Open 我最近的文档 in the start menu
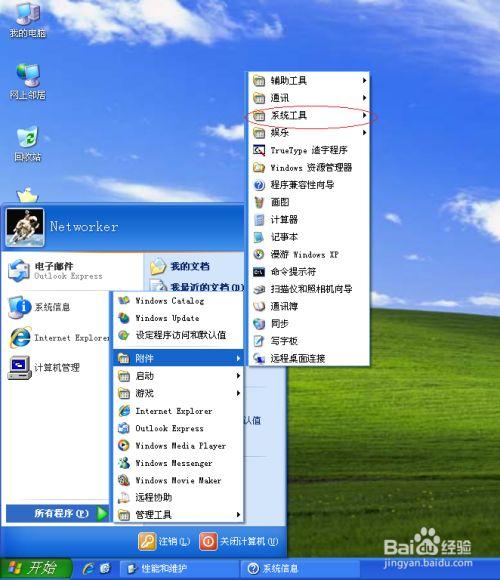Image resolution: width=500 pixels, height=580 pixels. pyautogui.click(x=196, y=286)
